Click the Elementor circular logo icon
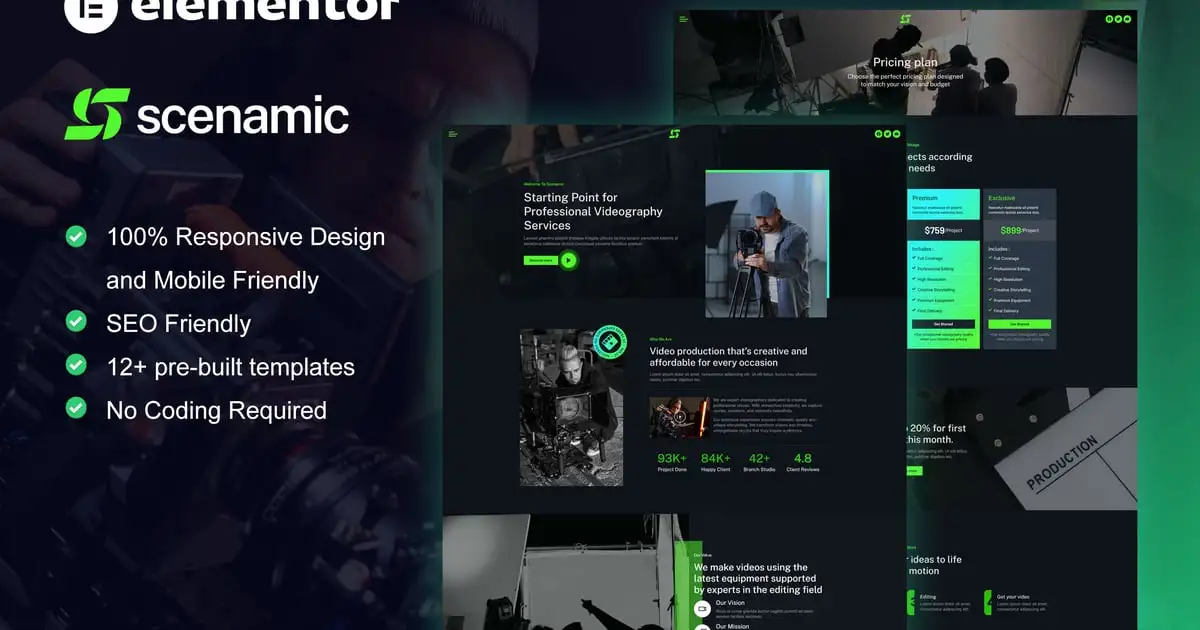This screenshot has width=1200, height=630. click(x=90, y=10)
